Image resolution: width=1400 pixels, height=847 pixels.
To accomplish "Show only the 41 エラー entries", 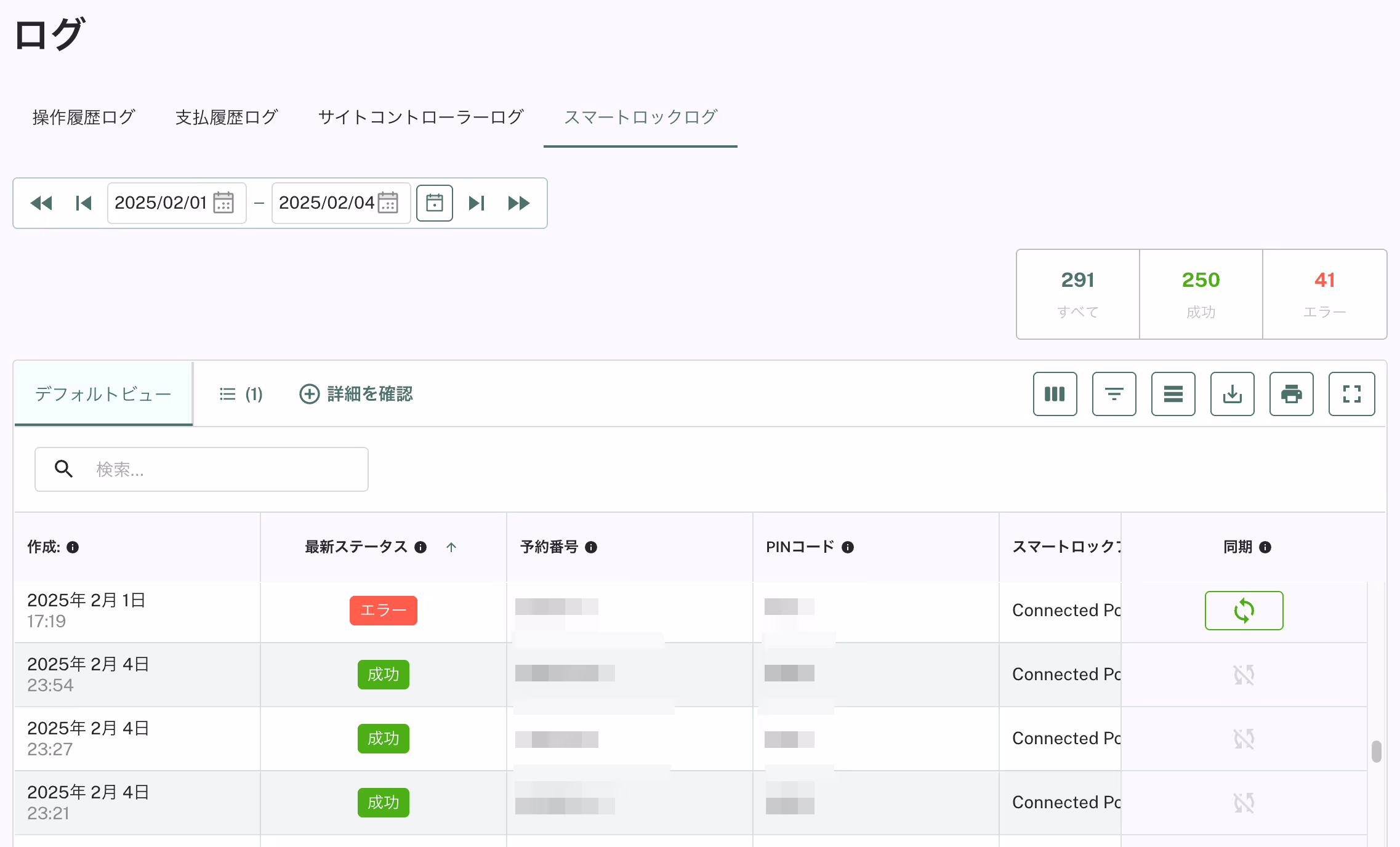I will pos(1324,294).
